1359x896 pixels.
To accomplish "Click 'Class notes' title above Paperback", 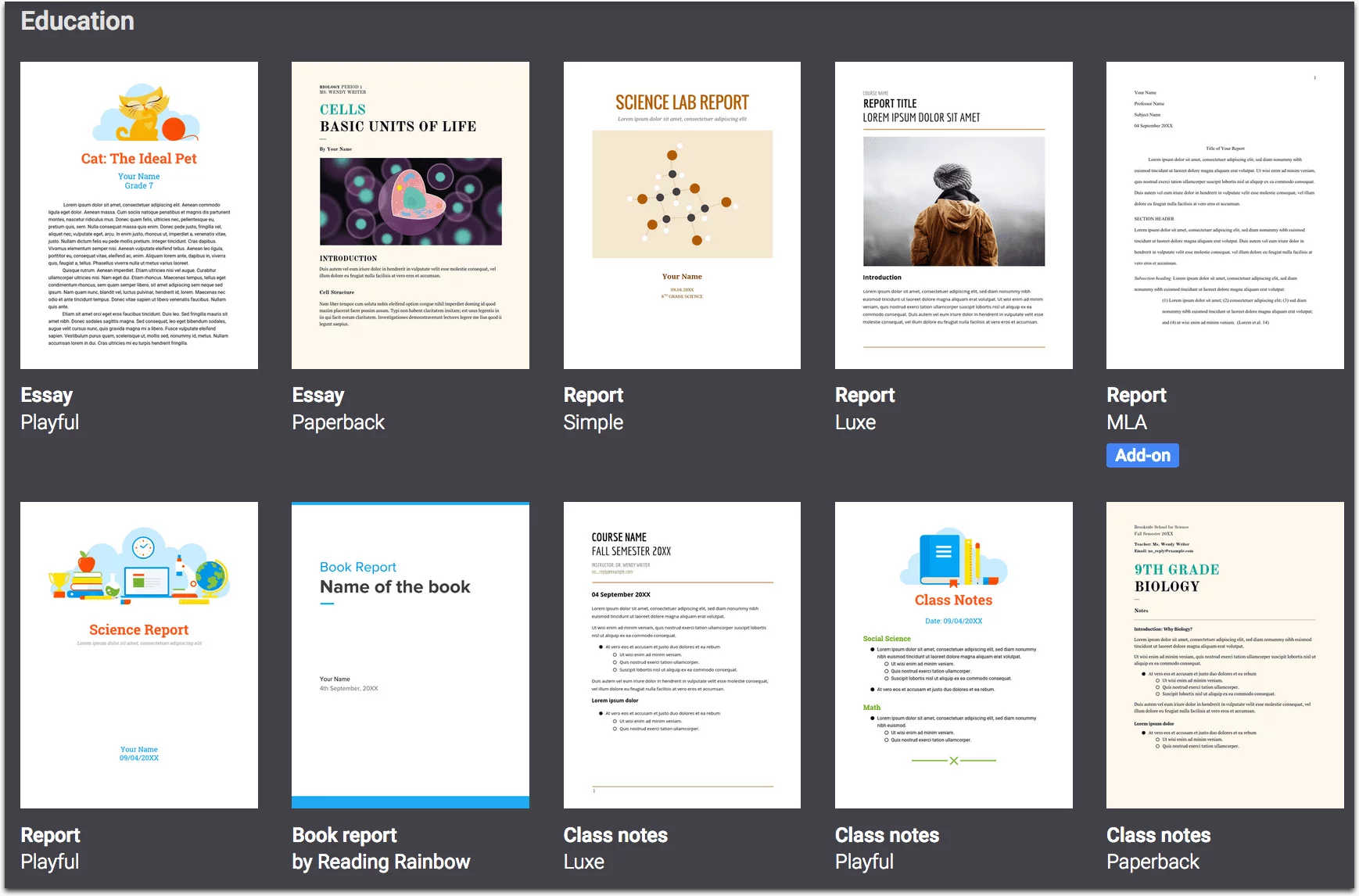I will [1159, 835].
